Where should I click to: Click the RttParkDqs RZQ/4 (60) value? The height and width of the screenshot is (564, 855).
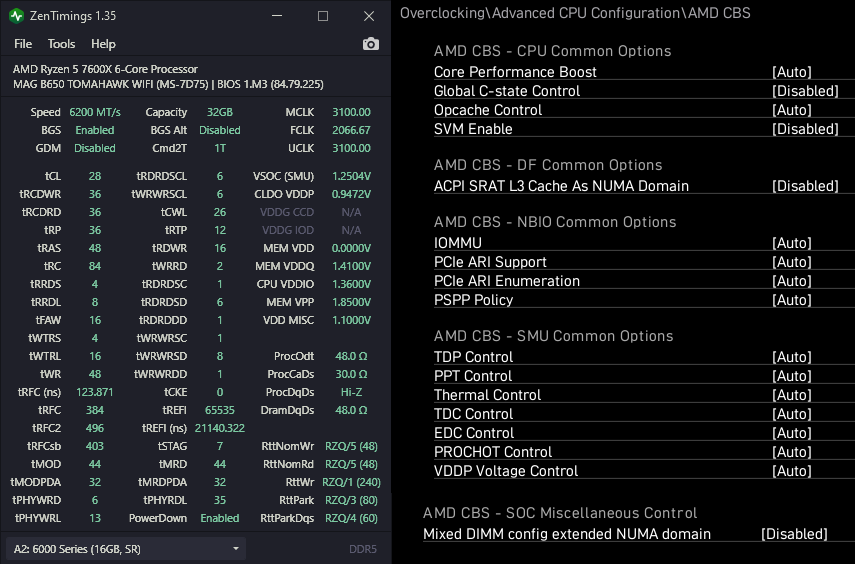tap(351, 518)
